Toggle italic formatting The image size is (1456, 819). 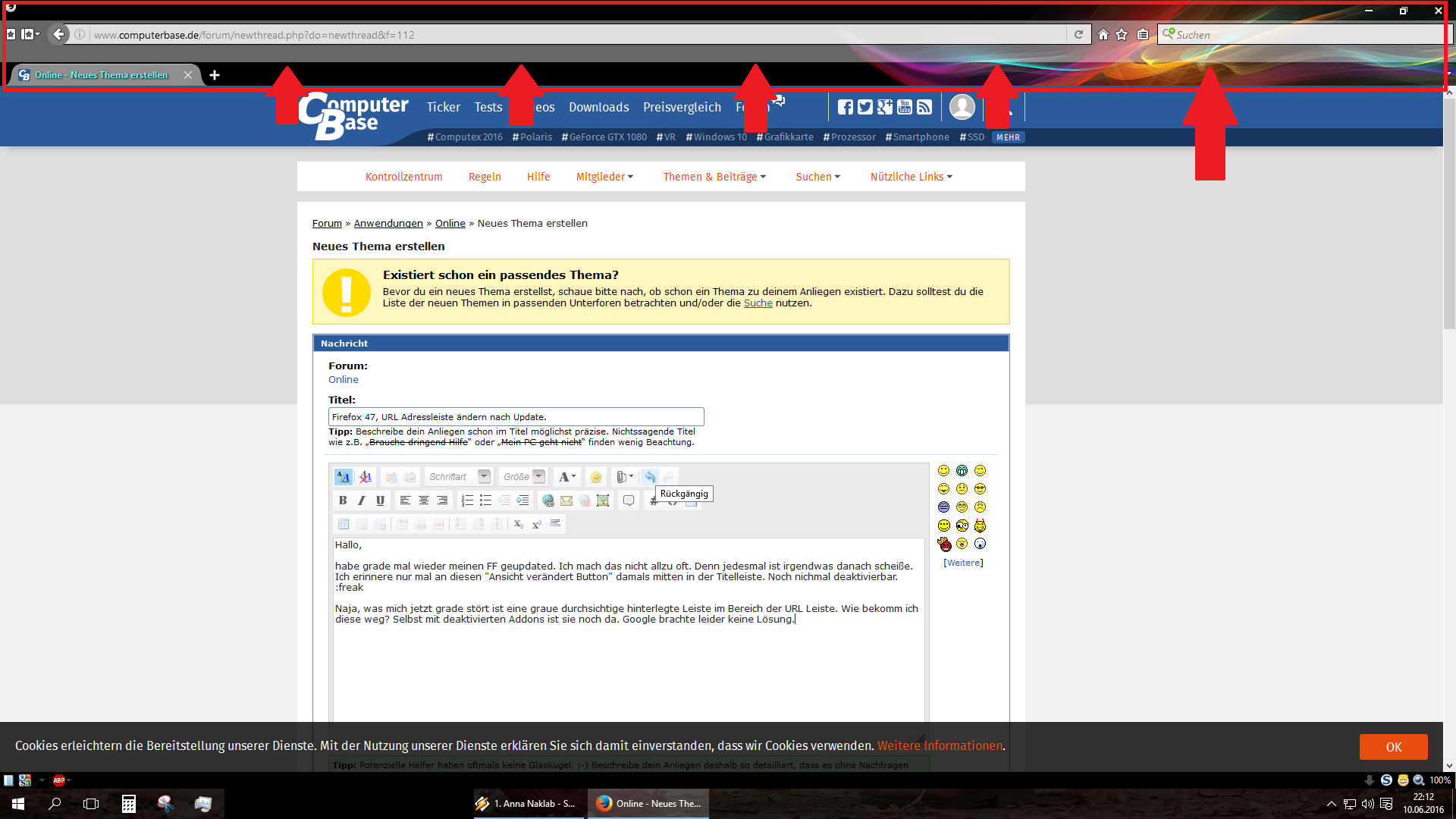pos(362,500)
